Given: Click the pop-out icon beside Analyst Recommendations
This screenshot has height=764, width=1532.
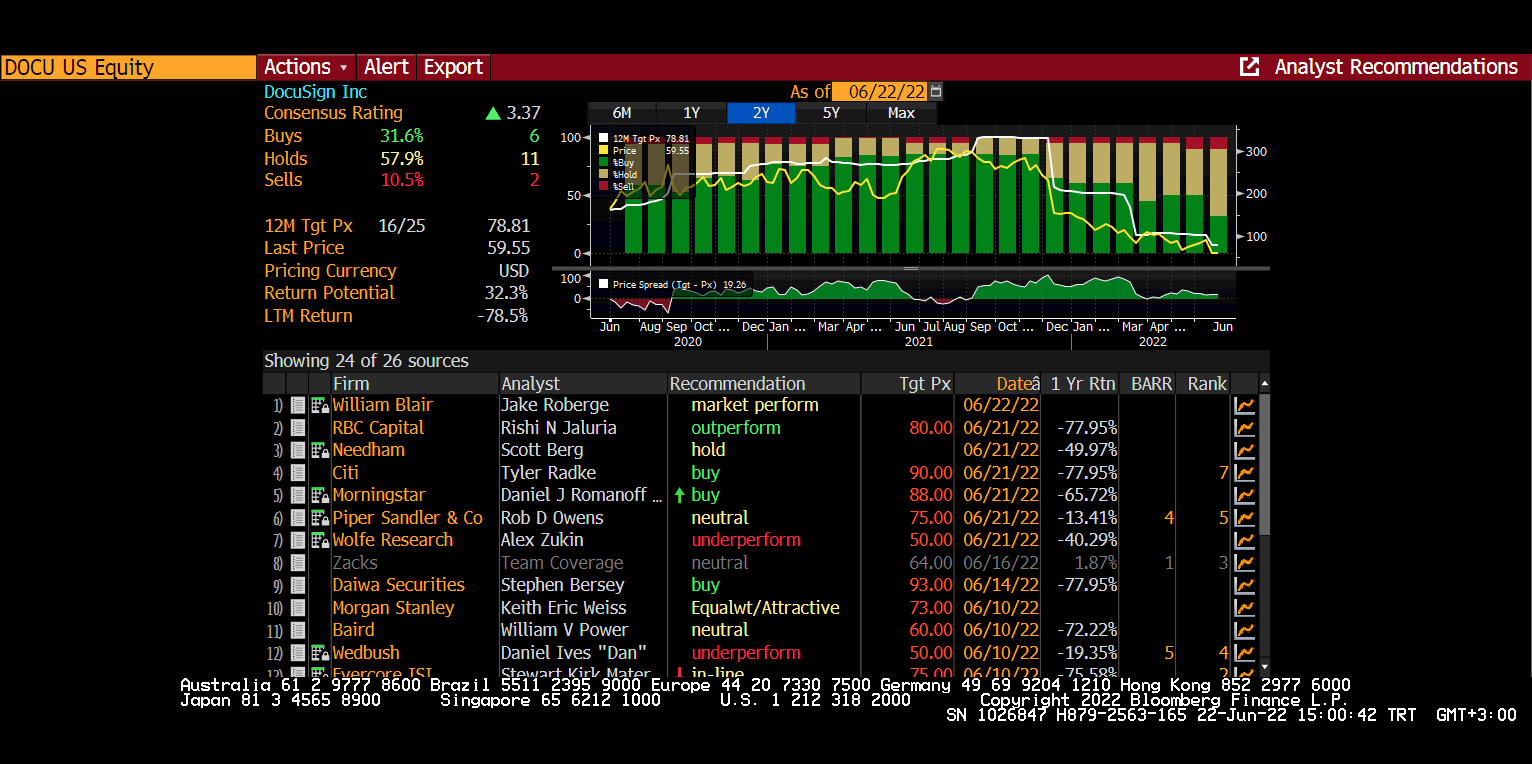Looking at the screenshot, I should pos(1249,67).
